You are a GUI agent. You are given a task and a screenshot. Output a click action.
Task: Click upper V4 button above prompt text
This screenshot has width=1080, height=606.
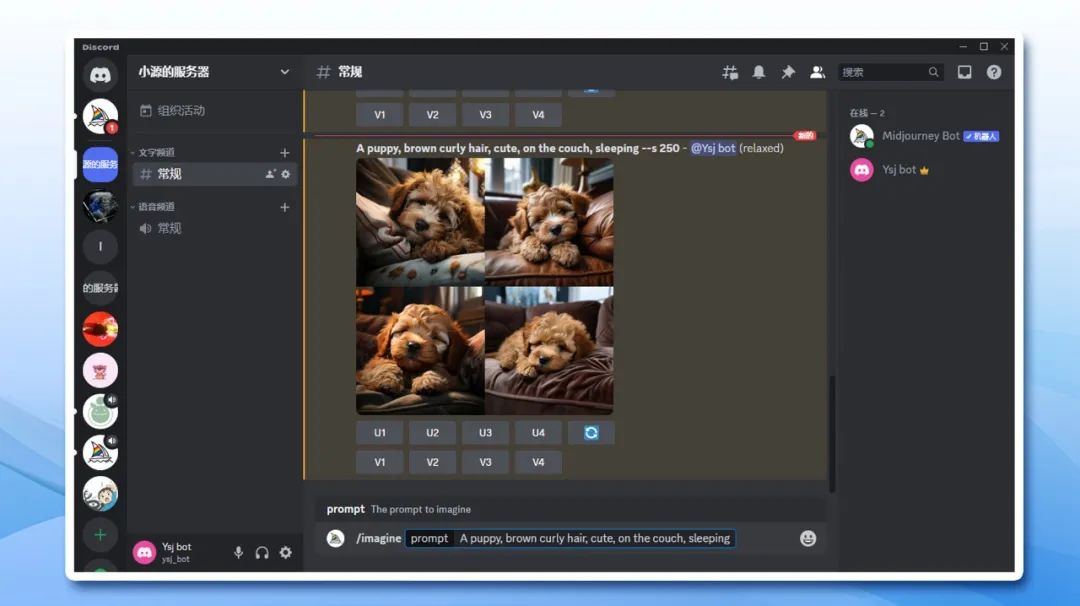(x=538, y=114)
